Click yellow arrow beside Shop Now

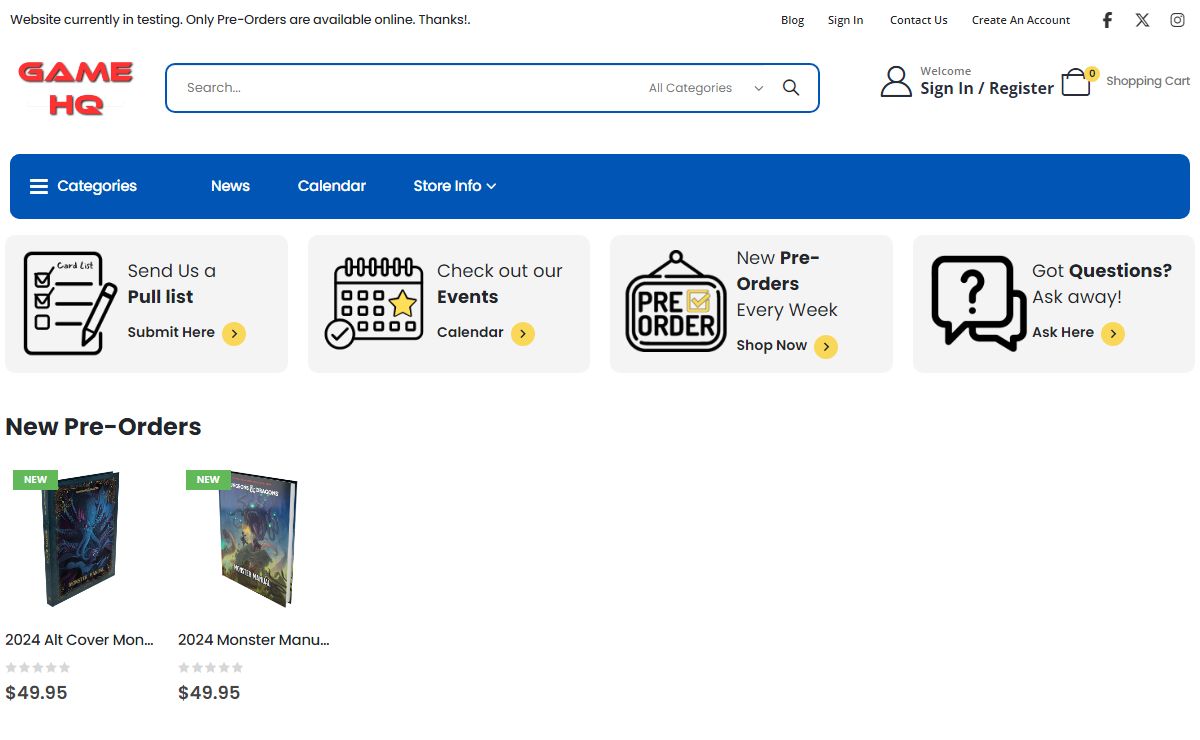(x=826, y=347)
